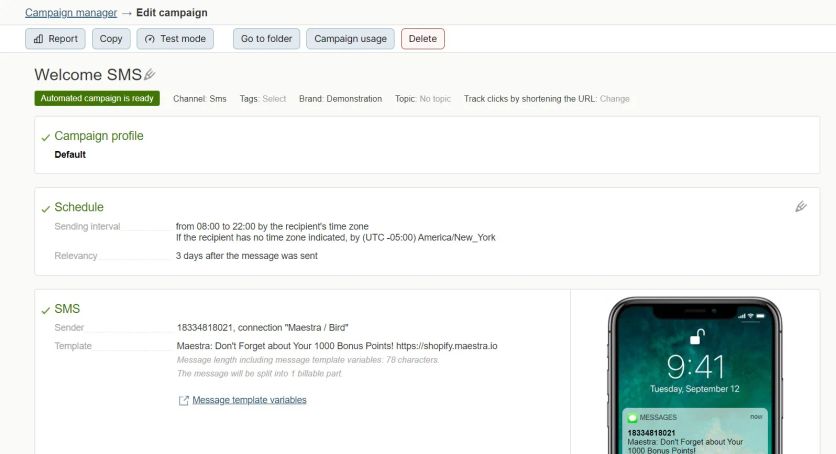
Task: Click the green Messages app icon in preview
Action: [632, 418]
